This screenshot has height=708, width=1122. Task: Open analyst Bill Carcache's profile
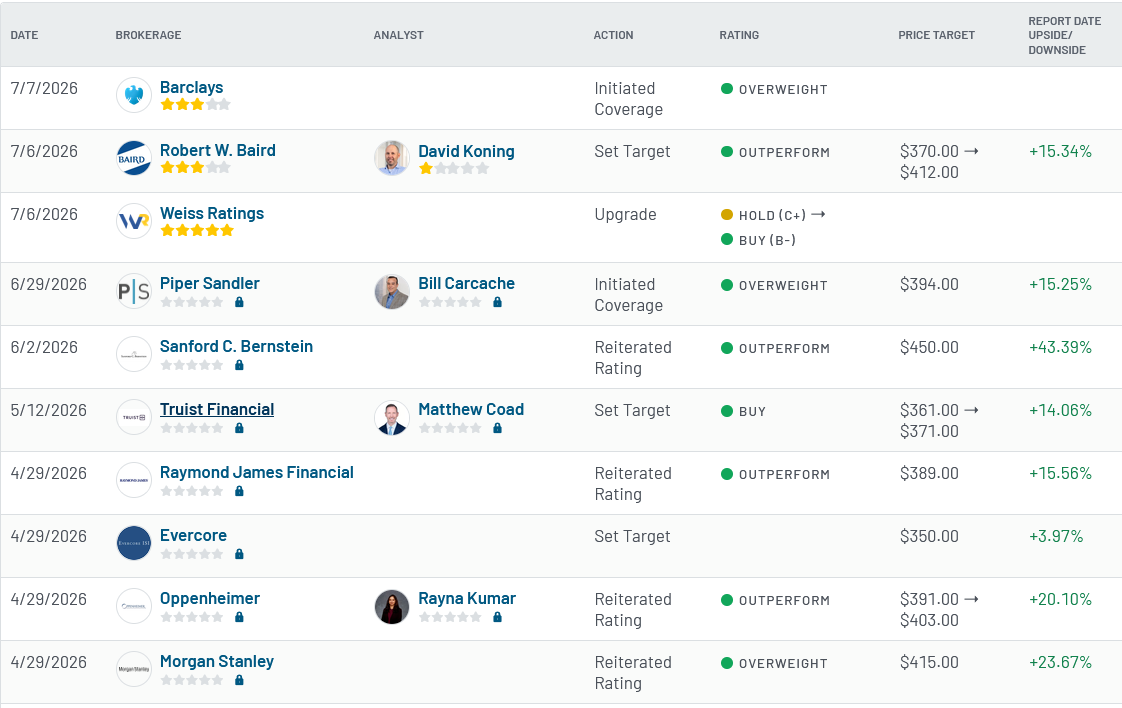pyautogui.click(x=467, y=283)
